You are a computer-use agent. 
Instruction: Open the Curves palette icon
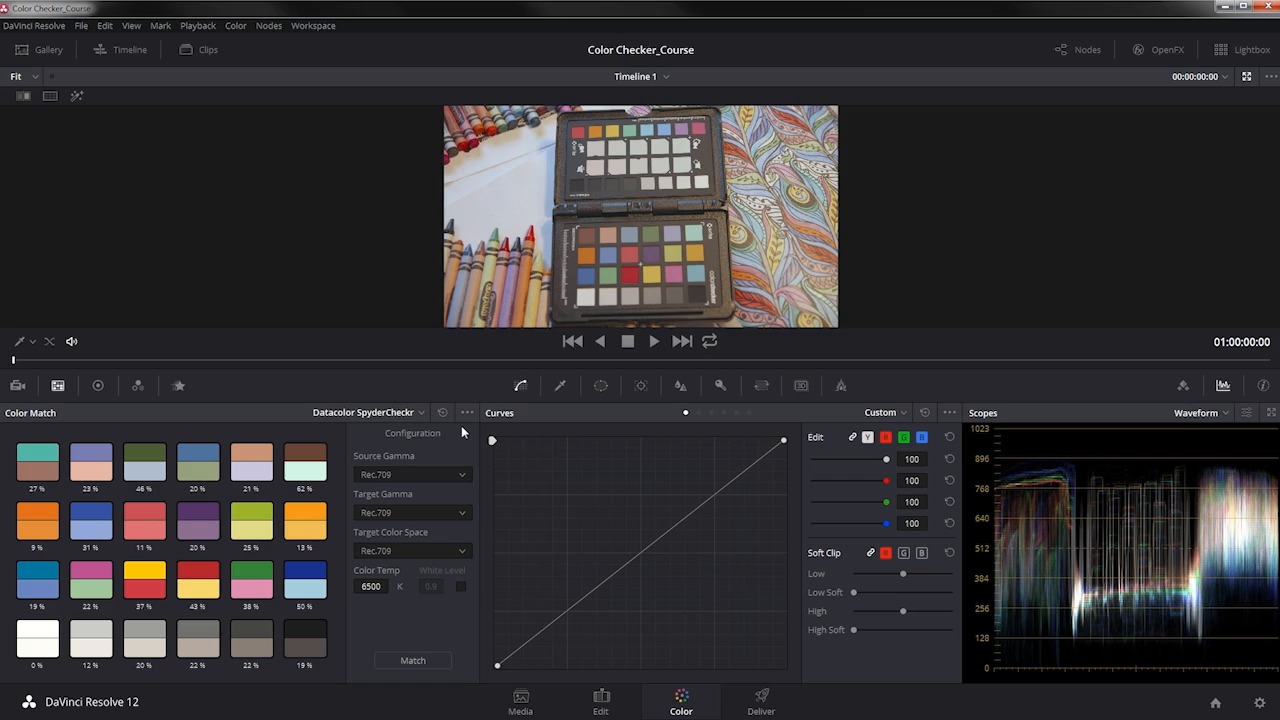pyautogui.click(x=520, y=386)
